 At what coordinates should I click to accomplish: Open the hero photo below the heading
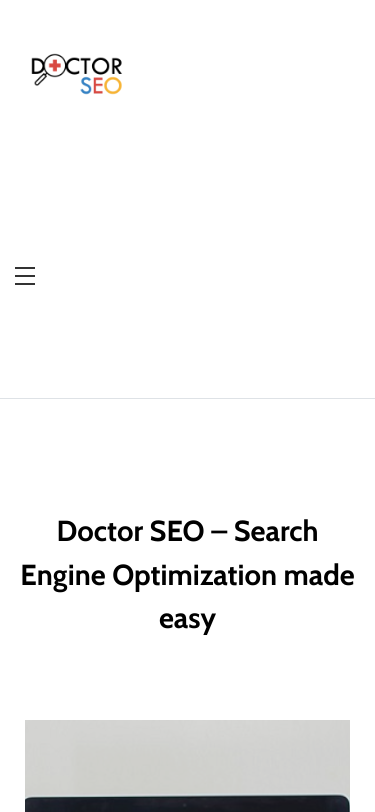tap(188, 766)
